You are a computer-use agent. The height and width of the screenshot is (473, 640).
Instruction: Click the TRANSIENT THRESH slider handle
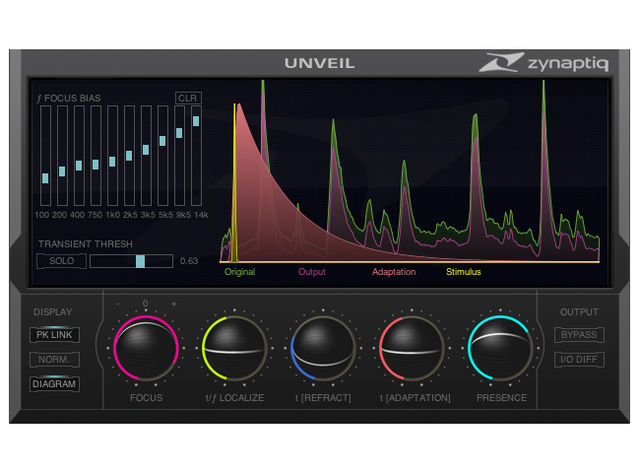click(140, 261)
